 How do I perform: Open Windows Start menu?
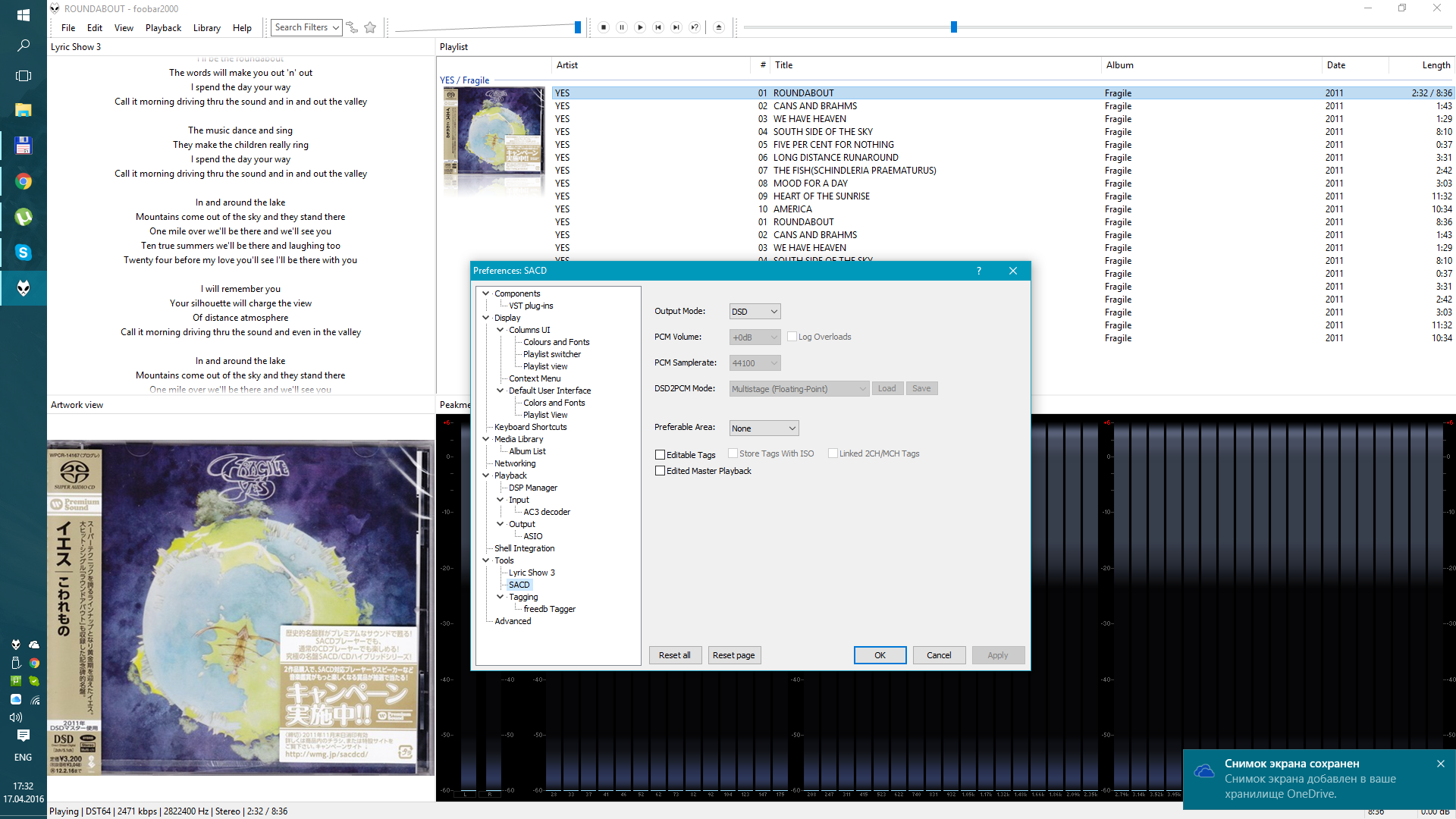24,14
